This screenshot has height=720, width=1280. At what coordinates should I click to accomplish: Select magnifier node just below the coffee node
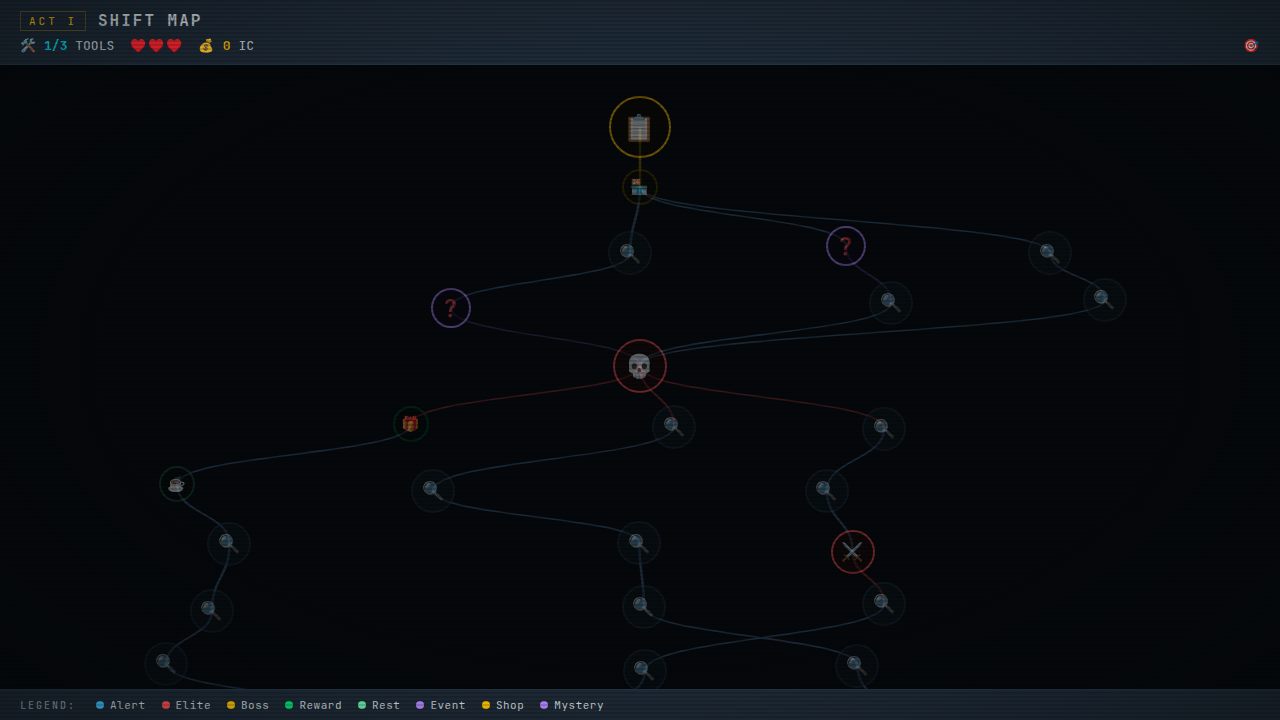click(229, 544)
